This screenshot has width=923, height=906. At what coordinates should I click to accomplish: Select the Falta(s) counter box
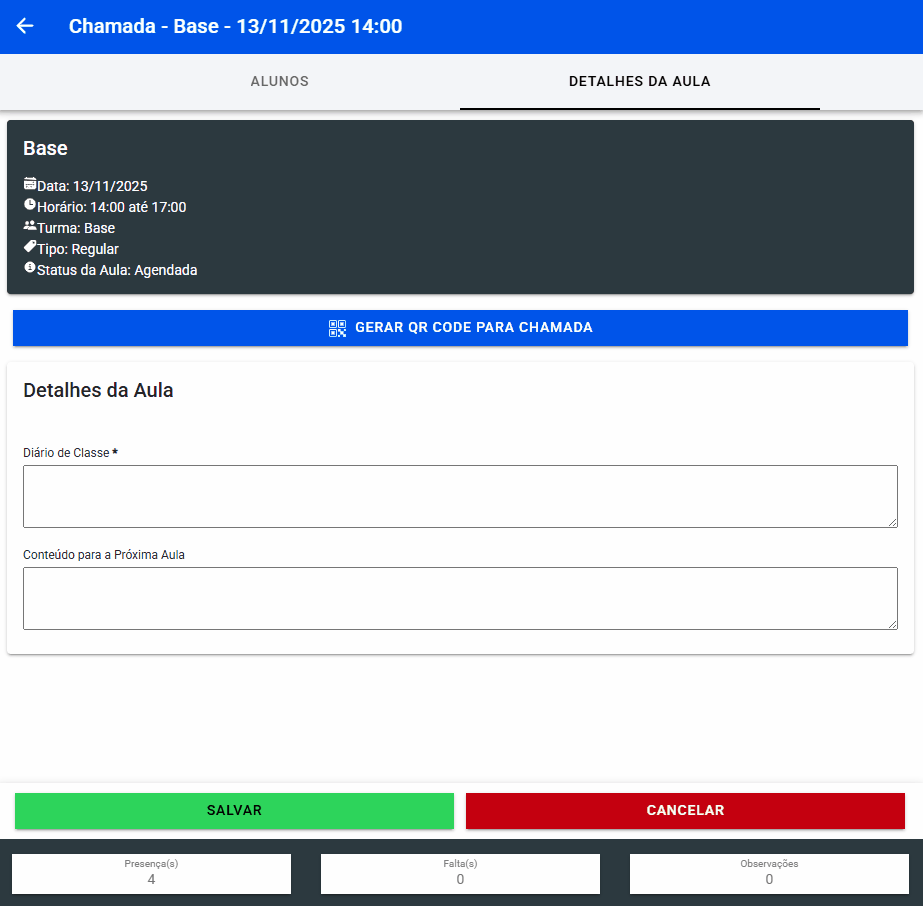[460, 873]
